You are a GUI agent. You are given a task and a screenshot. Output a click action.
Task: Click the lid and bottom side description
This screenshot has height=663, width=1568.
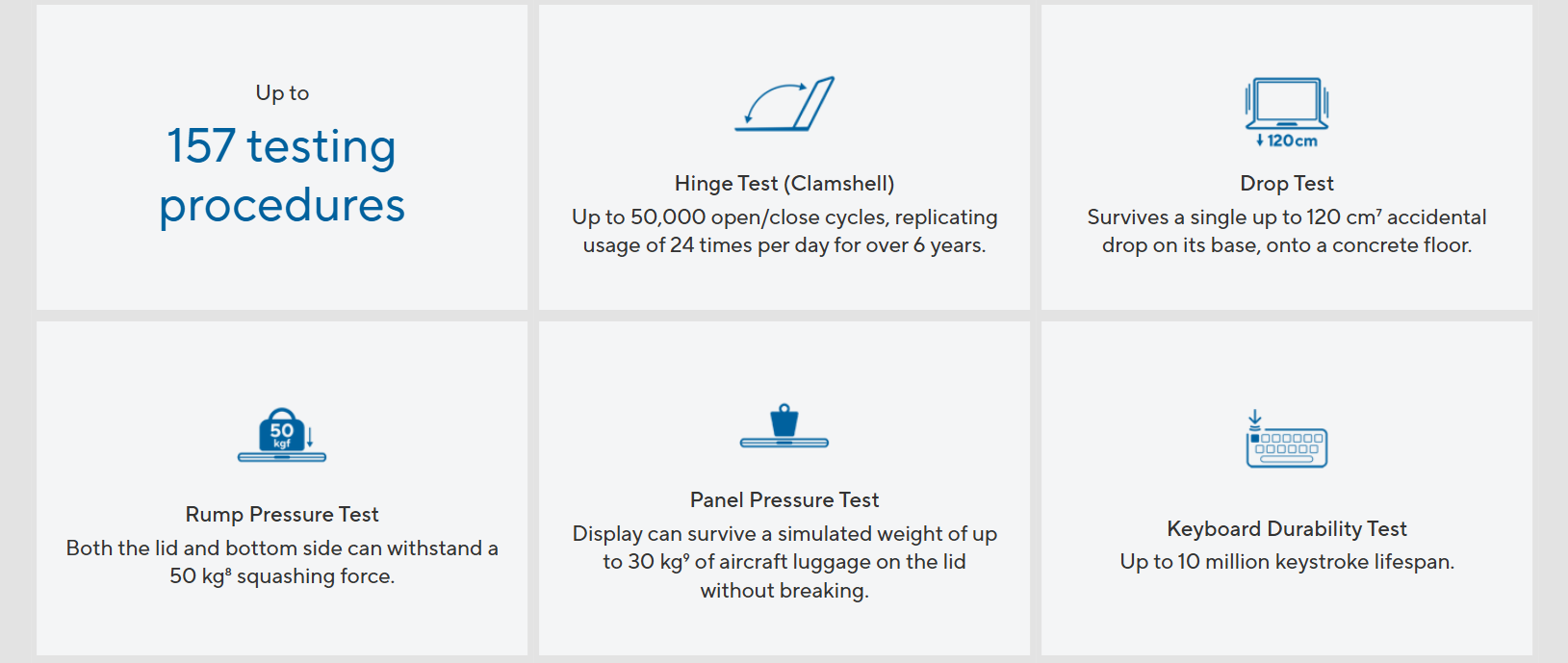[282, 548]
